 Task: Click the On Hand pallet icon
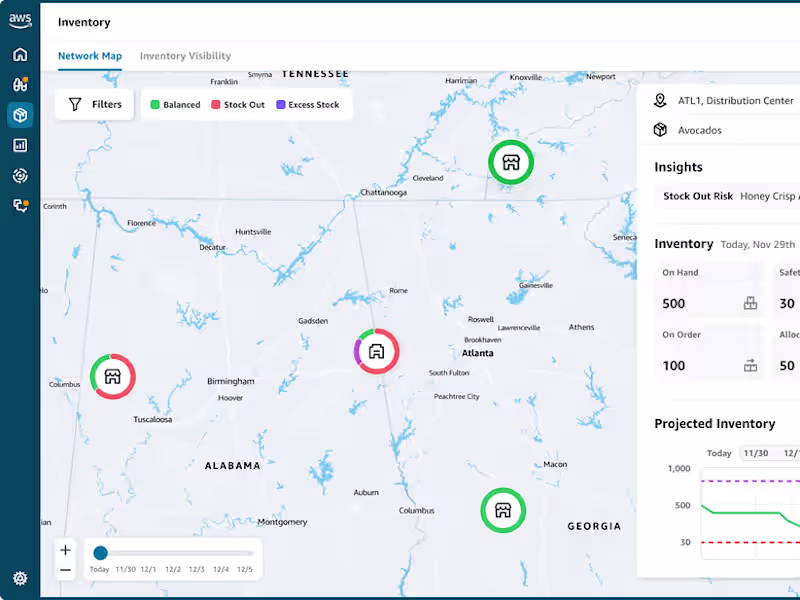(x=751, y=303)
